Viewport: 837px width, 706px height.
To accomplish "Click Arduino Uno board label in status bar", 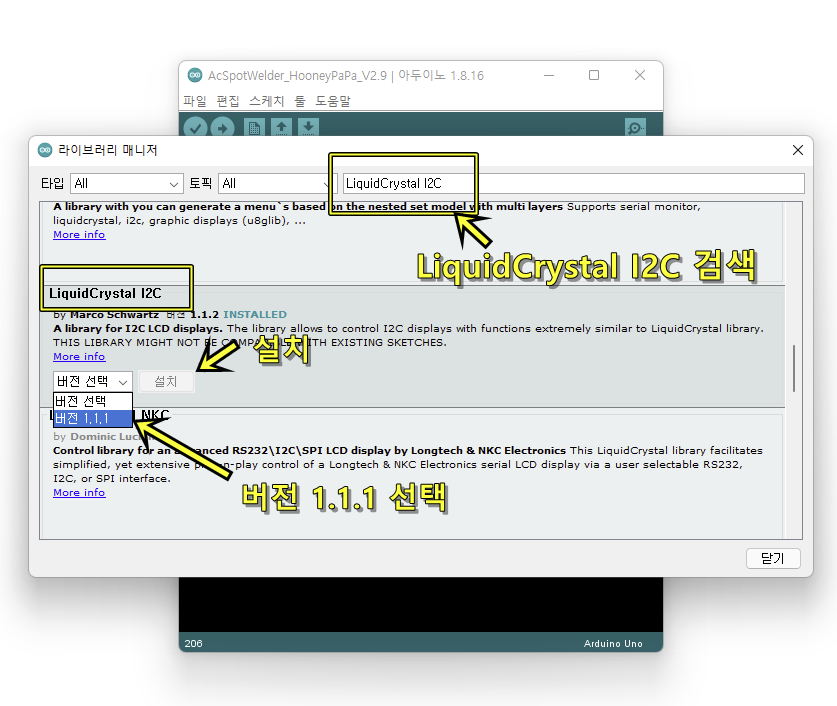I will (613, 644).
